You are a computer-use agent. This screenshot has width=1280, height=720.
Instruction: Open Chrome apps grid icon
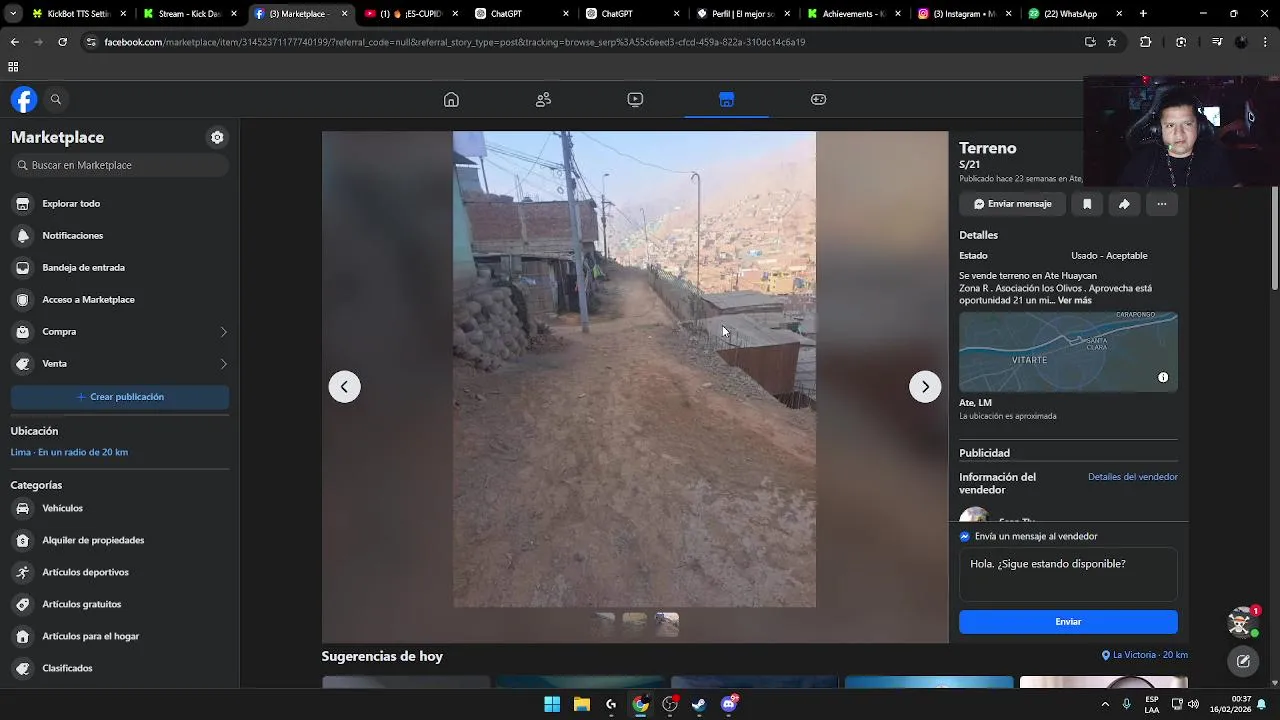[13, 67]
